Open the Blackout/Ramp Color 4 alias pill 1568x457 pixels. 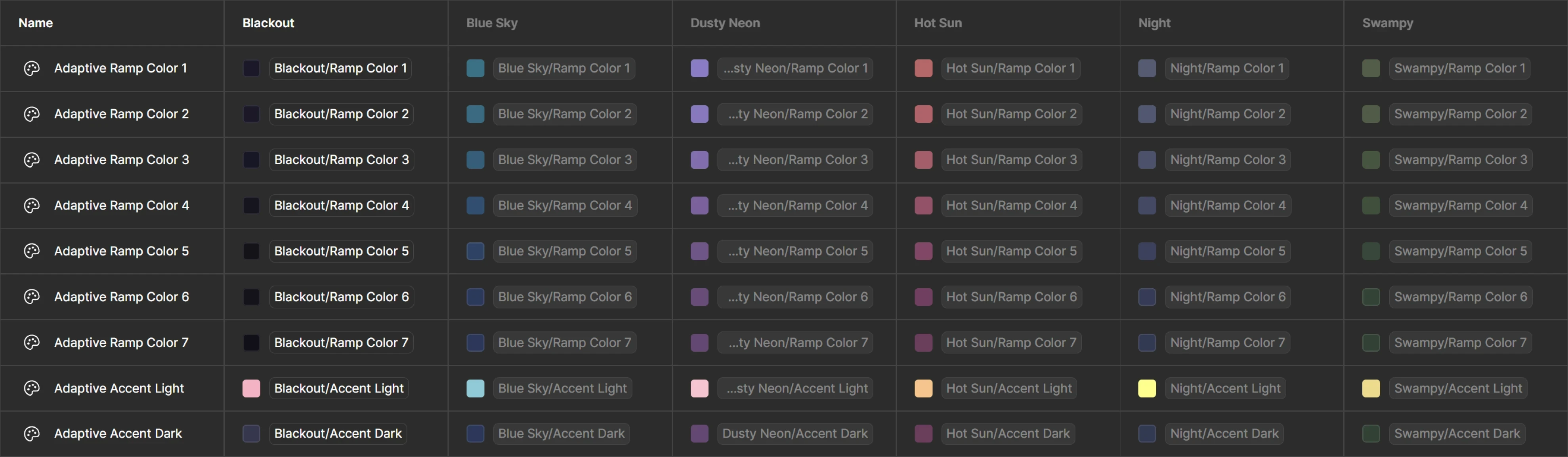point(341,206)
